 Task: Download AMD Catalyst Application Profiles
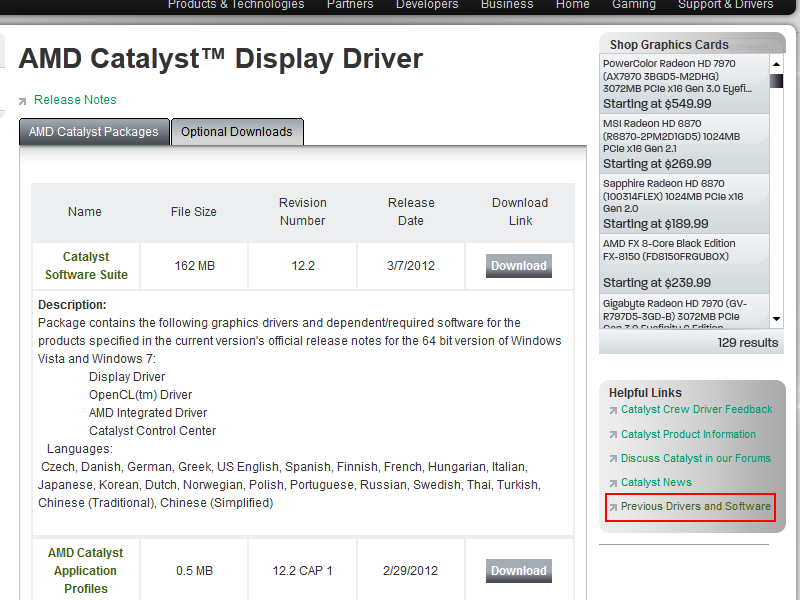[518, 570]
